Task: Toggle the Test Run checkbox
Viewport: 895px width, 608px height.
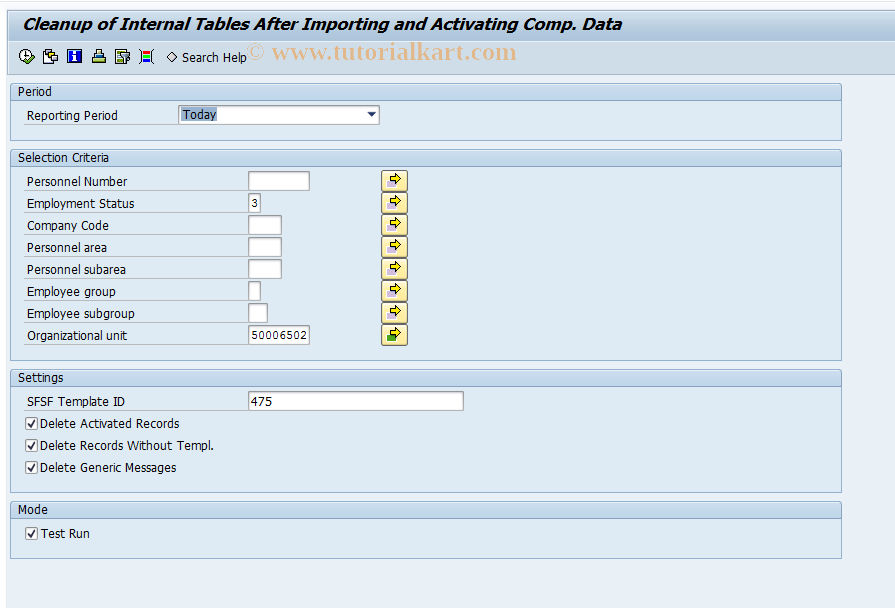Action: click(x=32, y=534)
